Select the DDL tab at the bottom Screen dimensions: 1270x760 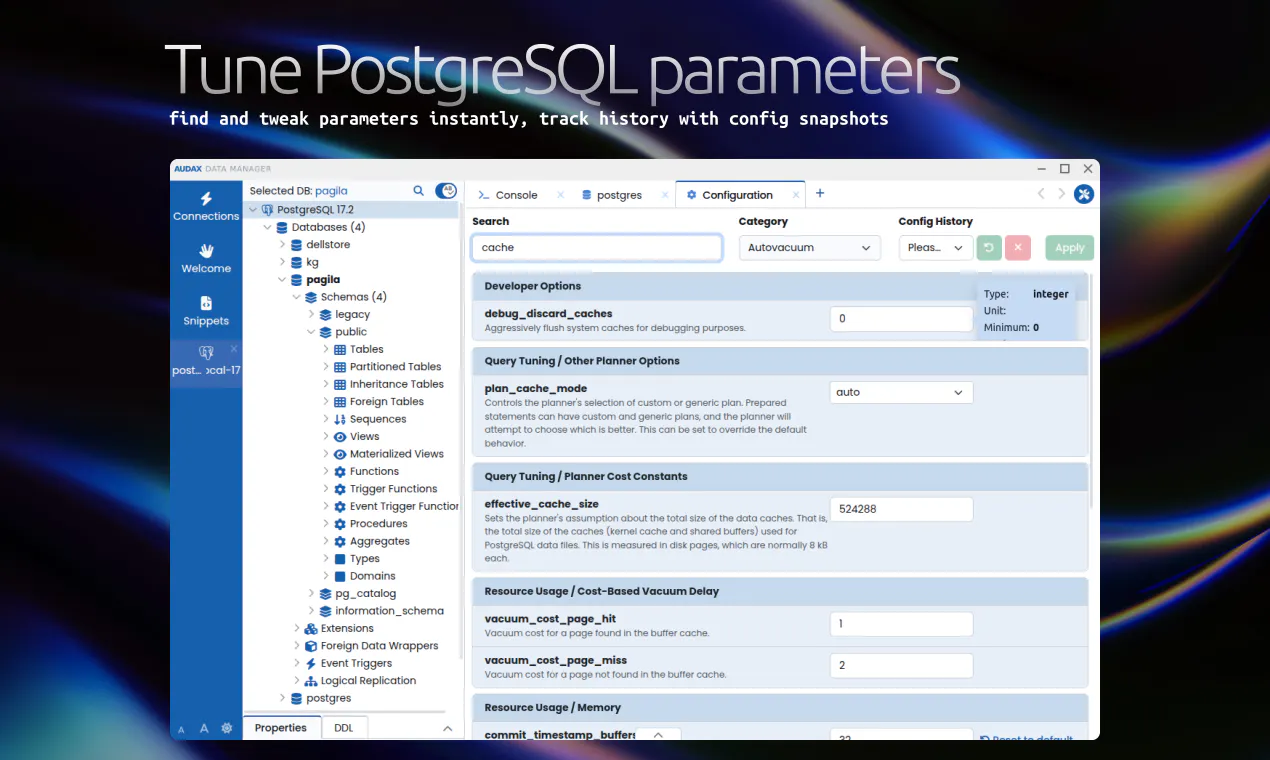(x=344, y=728)
